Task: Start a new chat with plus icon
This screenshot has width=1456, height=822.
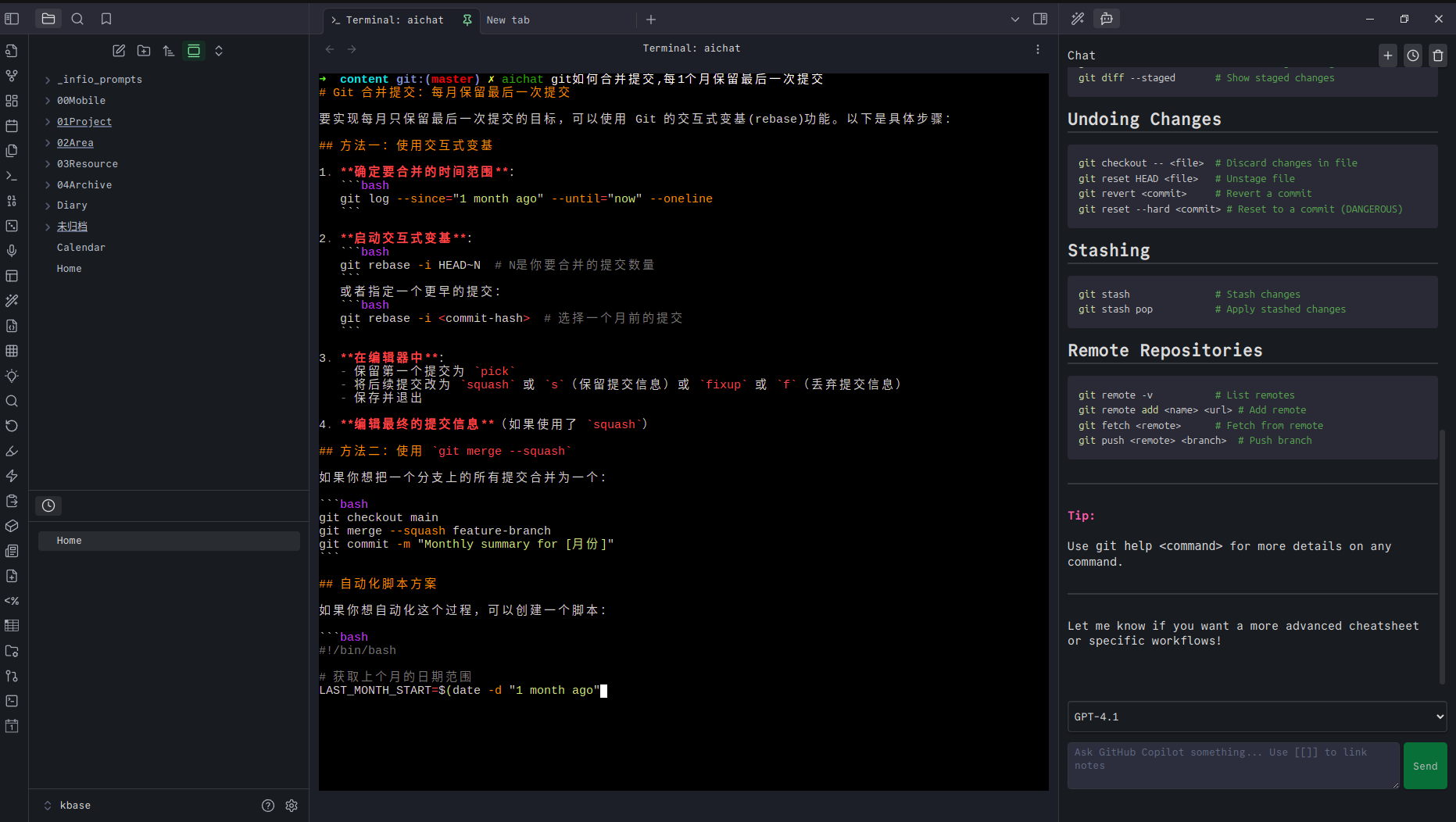Action: coord(1387,55)
